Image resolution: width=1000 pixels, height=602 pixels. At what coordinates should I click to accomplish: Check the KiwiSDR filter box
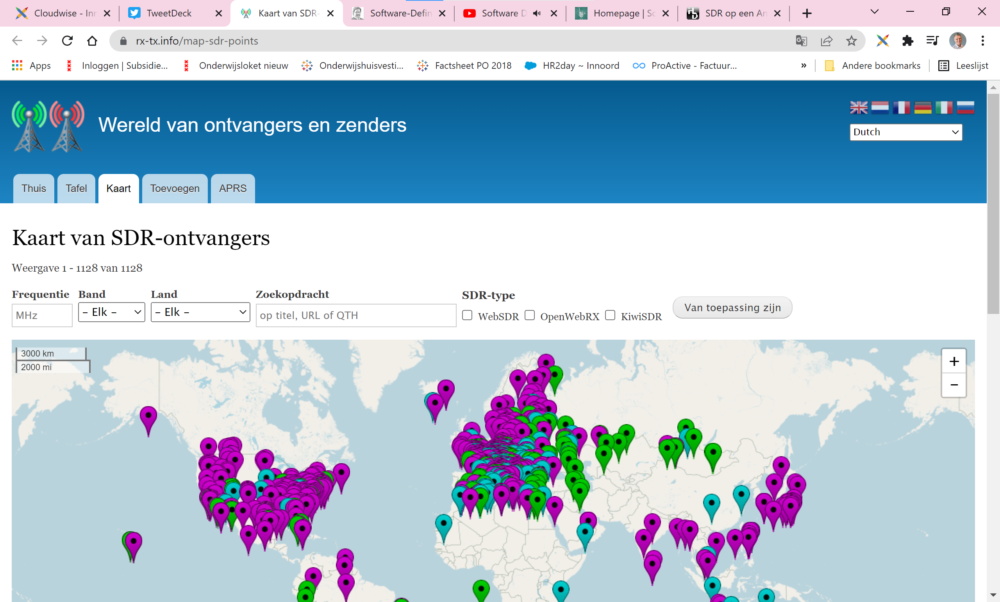pyautogui.click(x=610, y=315)
